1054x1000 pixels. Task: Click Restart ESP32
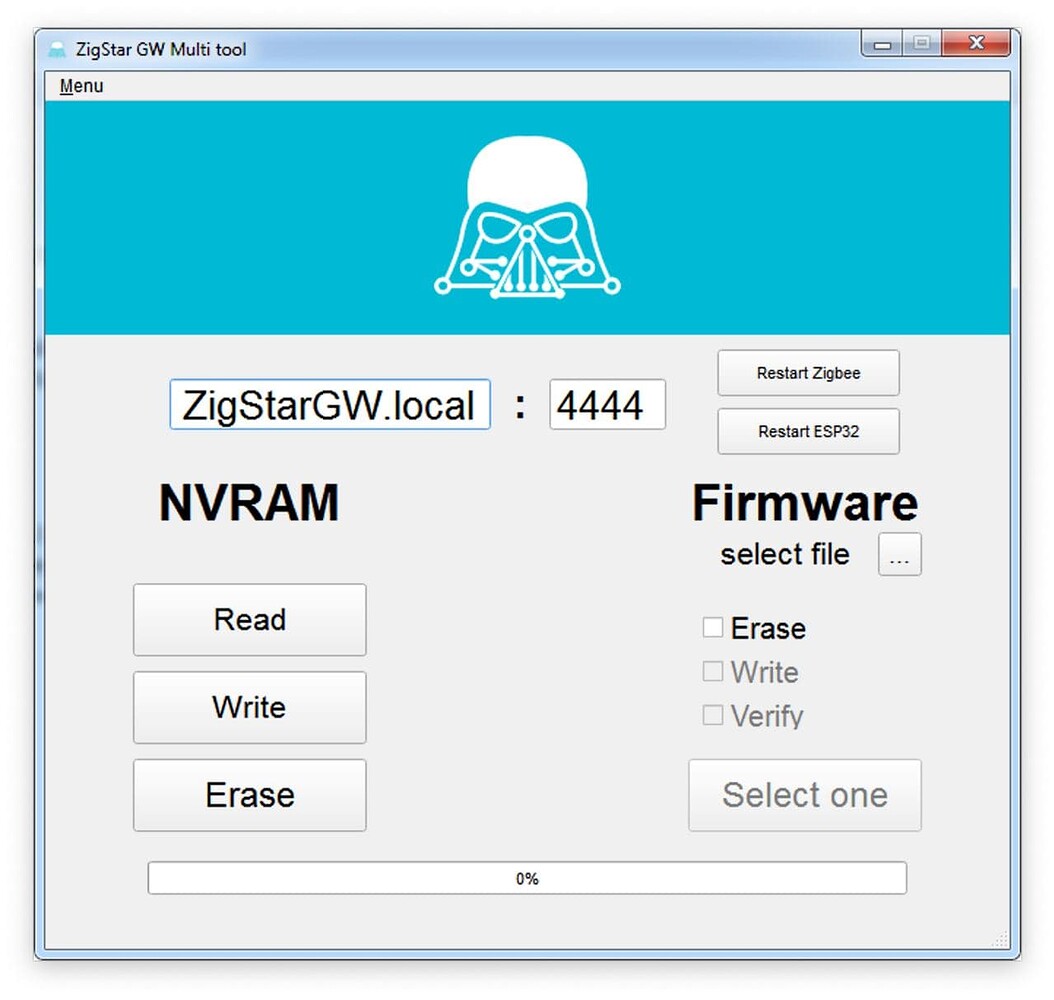click(x=808, y=431)
